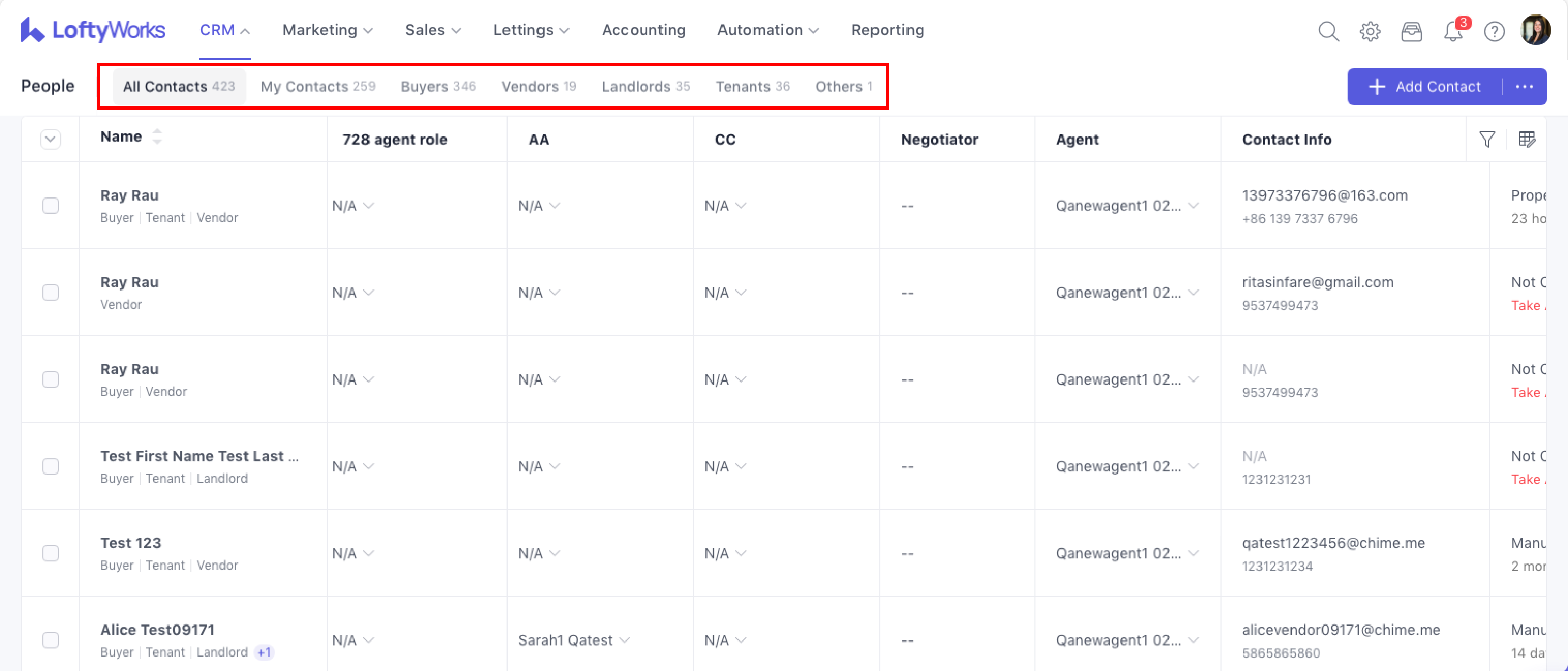Select the Alice Test09171 row checkbox
The height and width of the screenshot is (671, 1568).
point(51,640)
